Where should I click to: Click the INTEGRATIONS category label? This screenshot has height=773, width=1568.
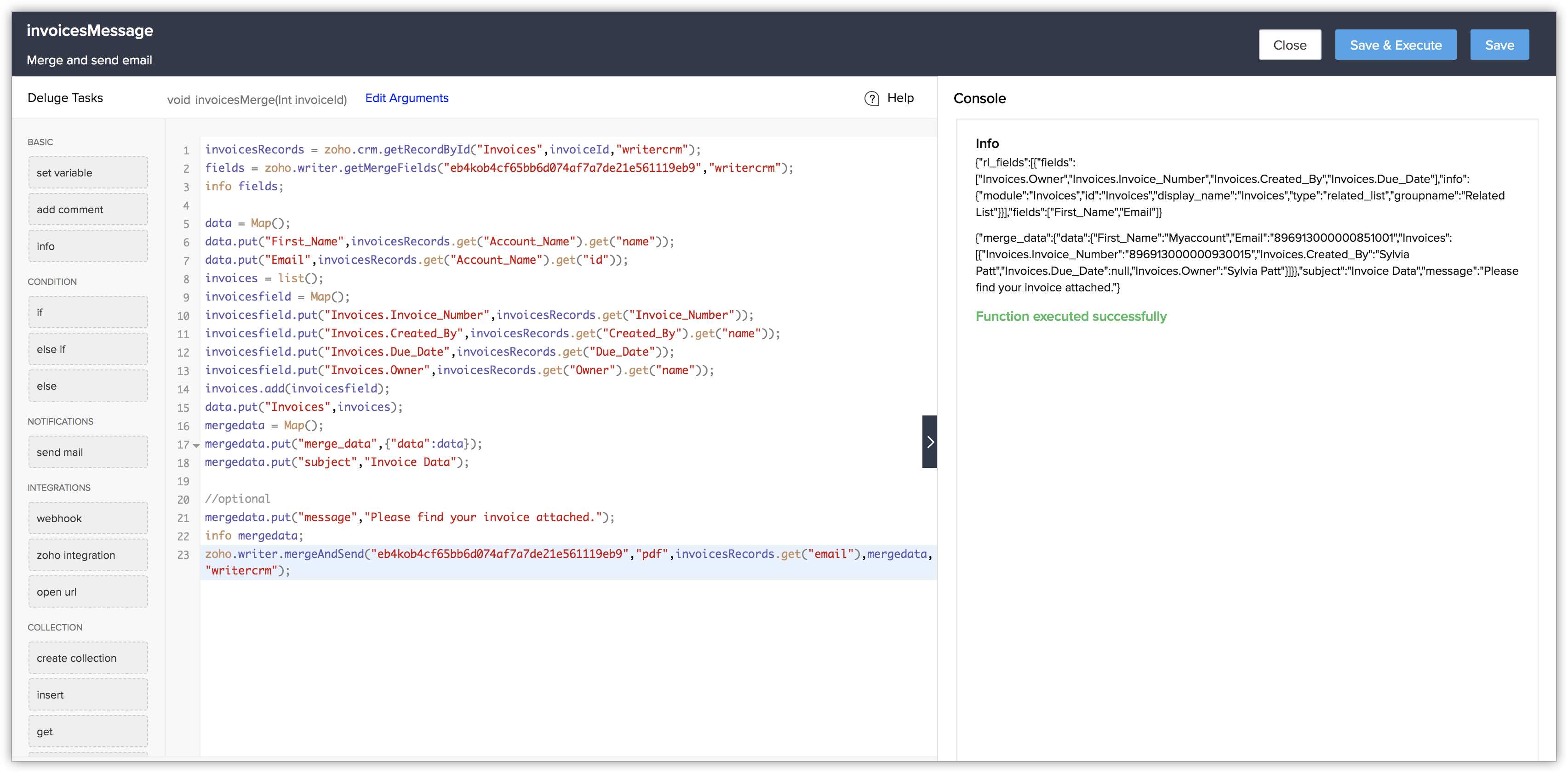58,488
